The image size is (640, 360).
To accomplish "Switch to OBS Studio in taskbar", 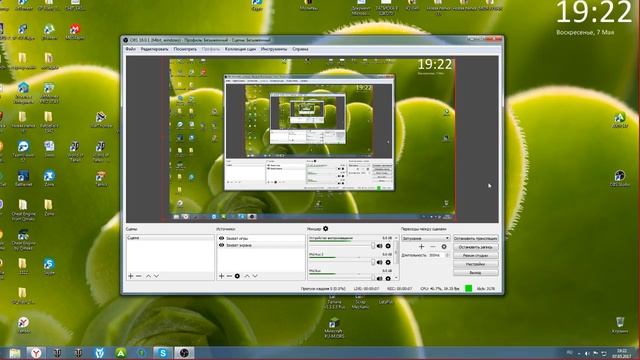I will [184, 353].
